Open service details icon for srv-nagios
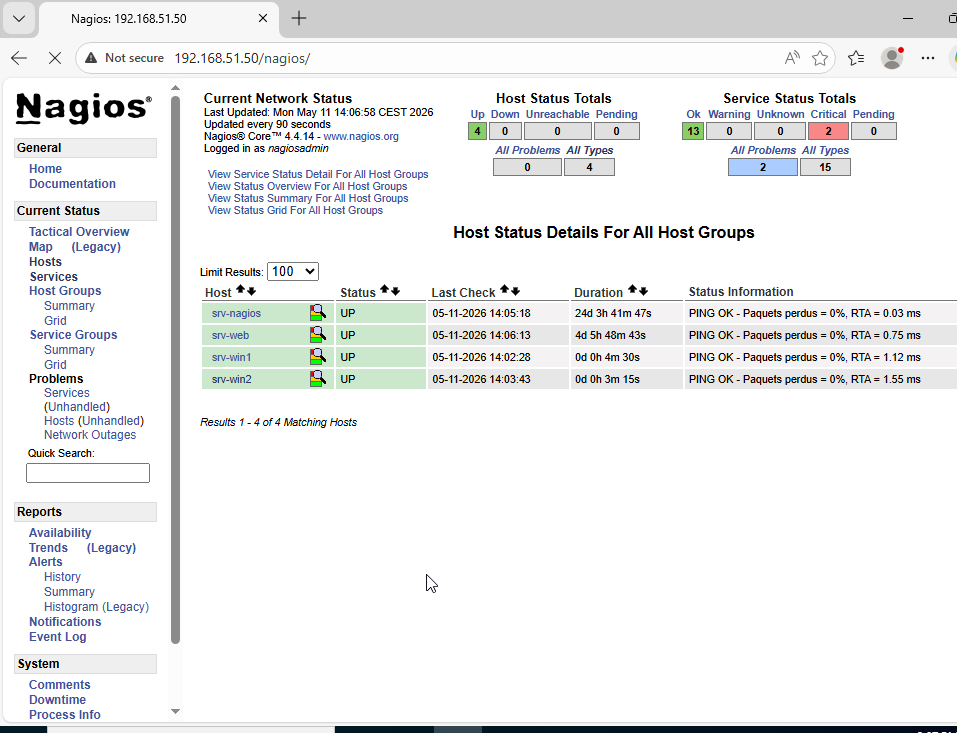Screen dimensions: 957x733 click(317, 313)
